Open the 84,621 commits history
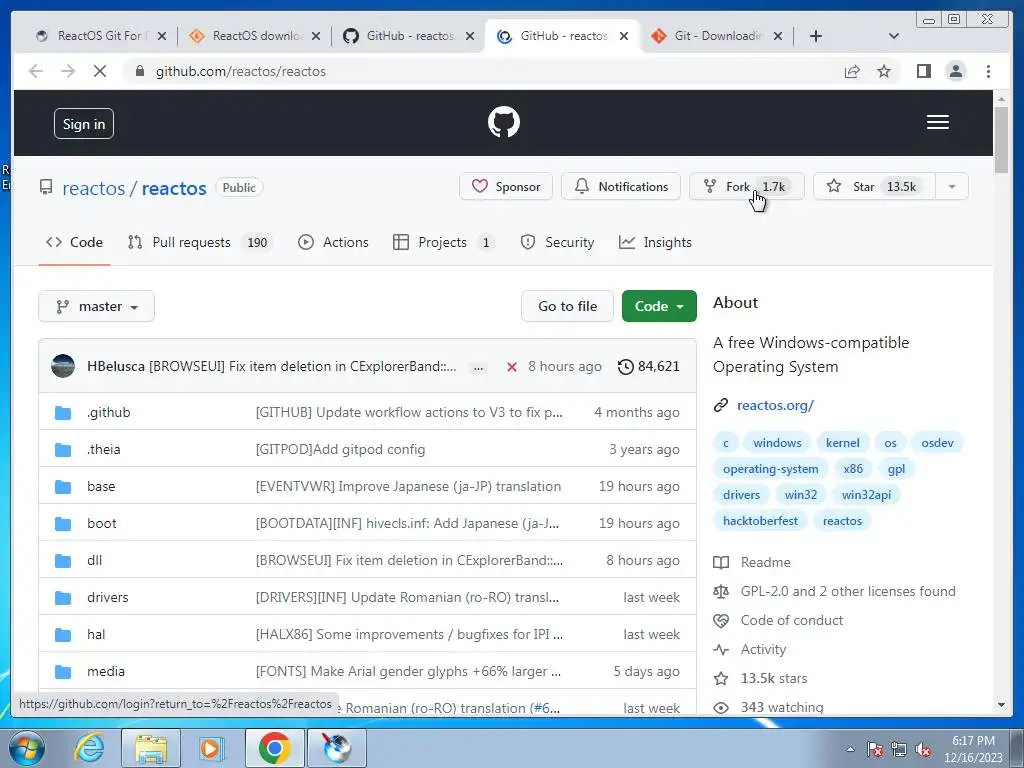The image size is (1024, 768). (648, 366)
